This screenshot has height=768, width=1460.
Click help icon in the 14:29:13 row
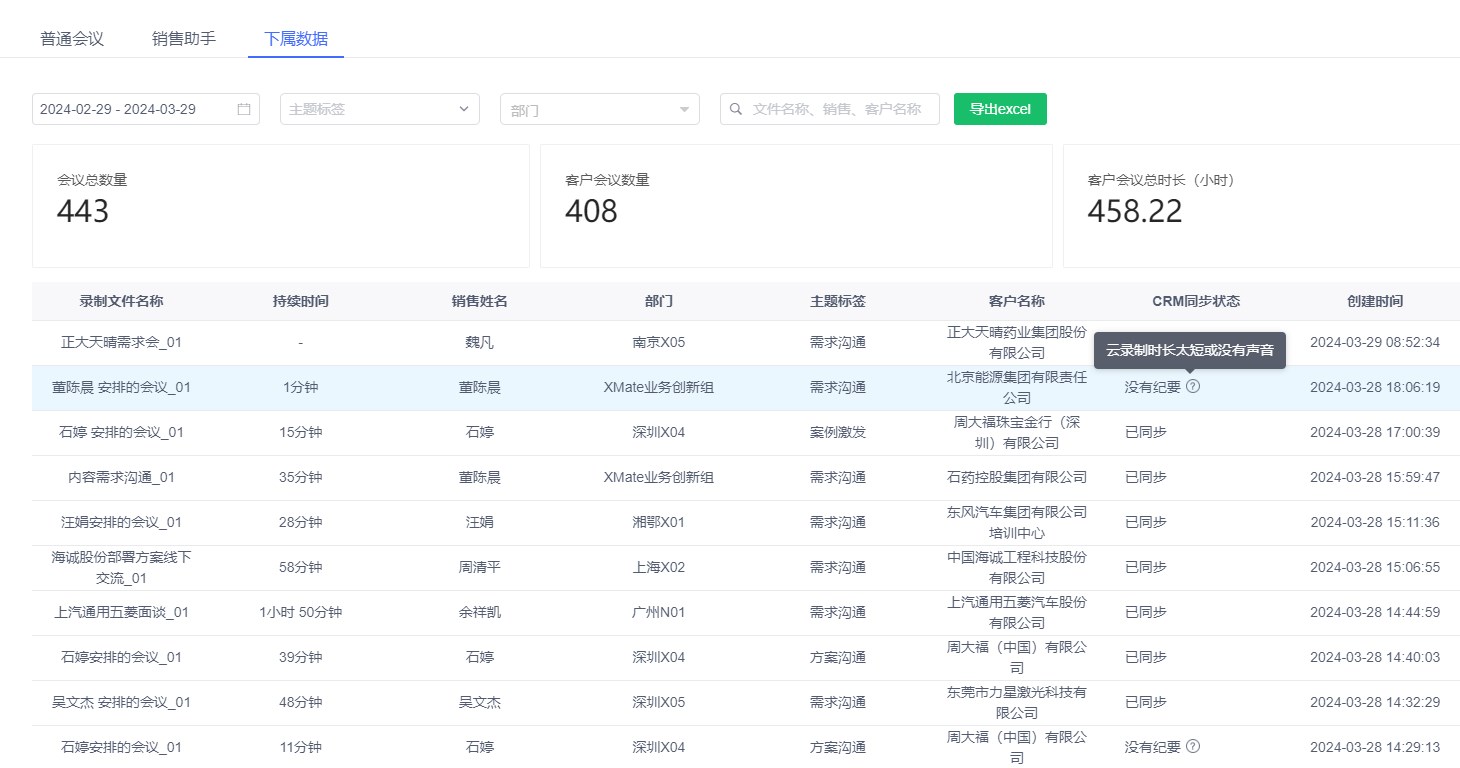click(1193, 746)
